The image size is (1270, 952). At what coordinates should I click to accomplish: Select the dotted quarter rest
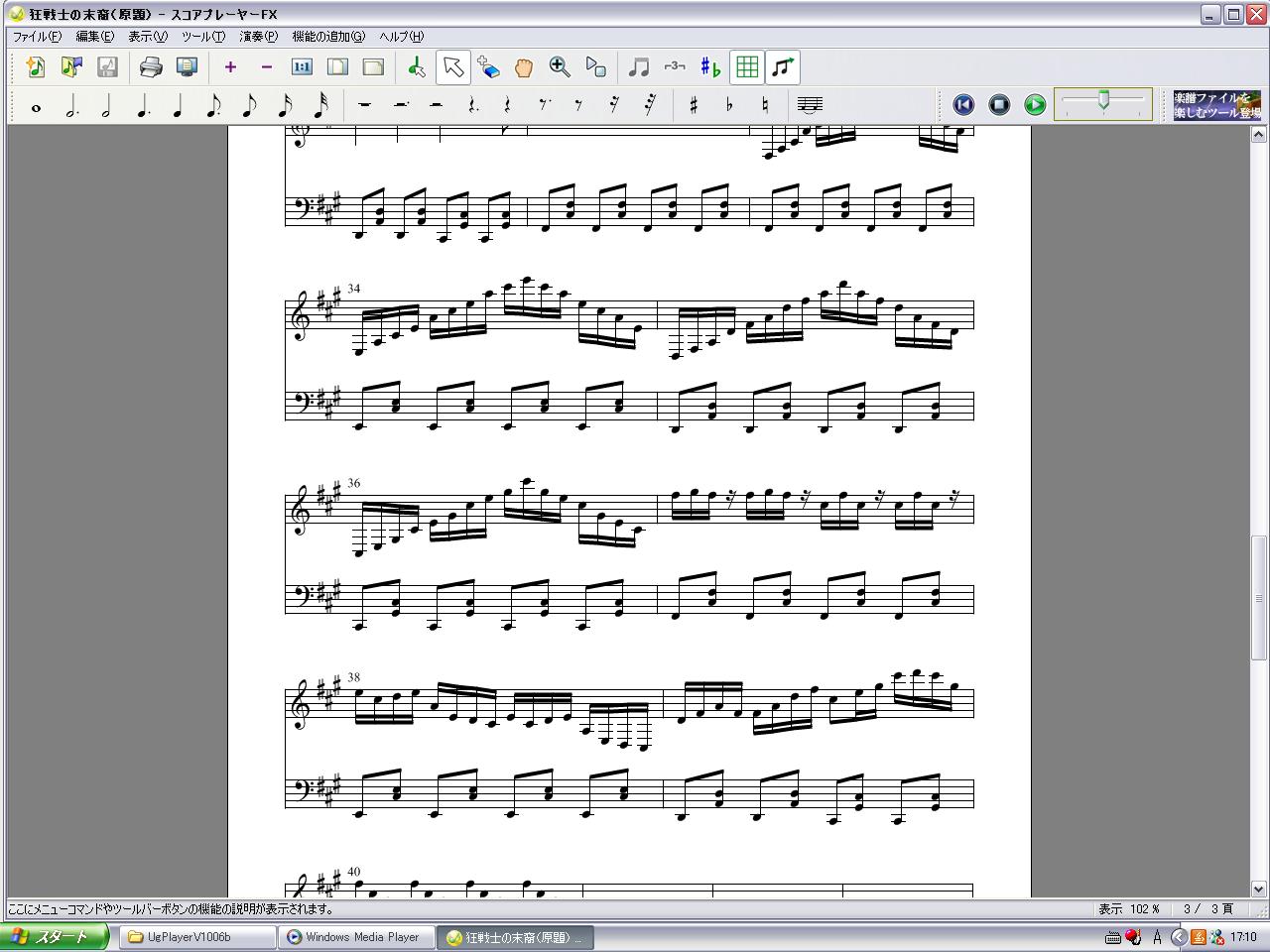tap(472, 106)
